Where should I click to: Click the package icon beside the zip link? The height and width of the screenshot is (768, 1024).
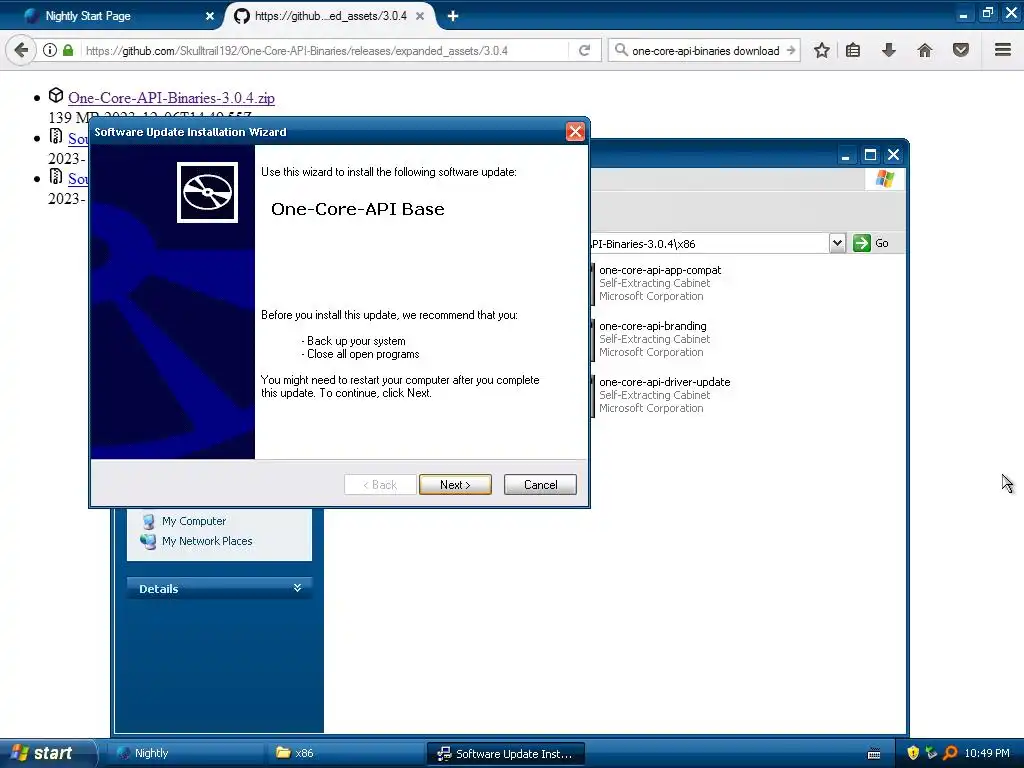tap(56, 96)
